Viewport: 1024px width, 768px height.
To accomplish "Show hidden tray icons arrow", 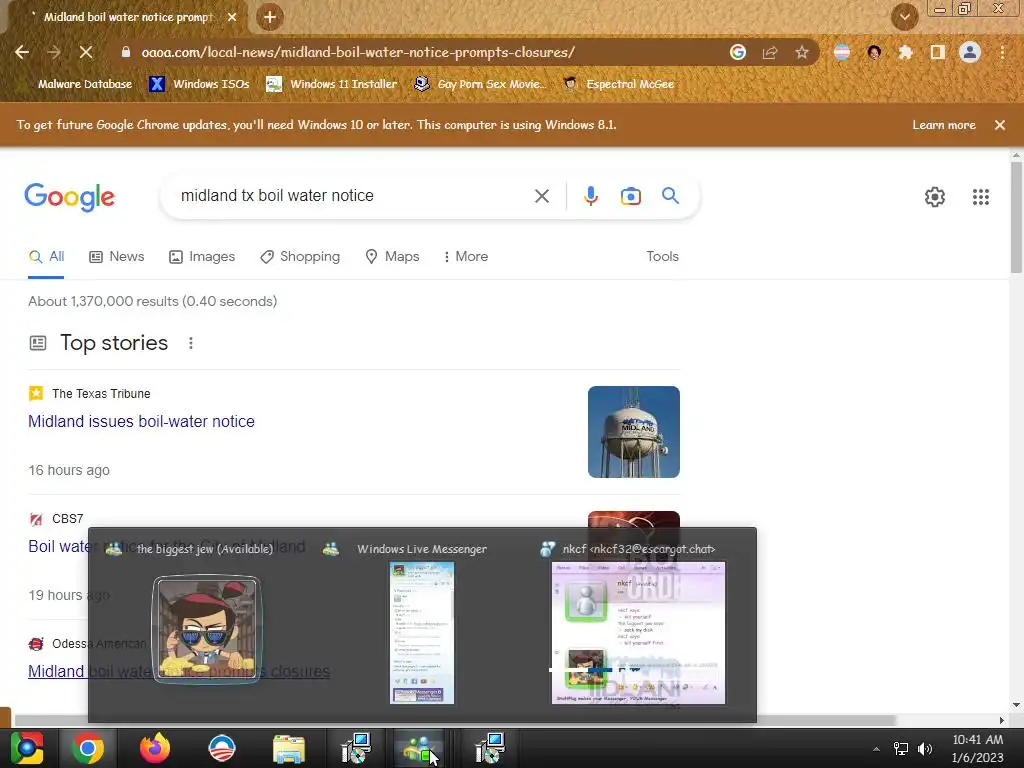I will [x=876, y=749].
